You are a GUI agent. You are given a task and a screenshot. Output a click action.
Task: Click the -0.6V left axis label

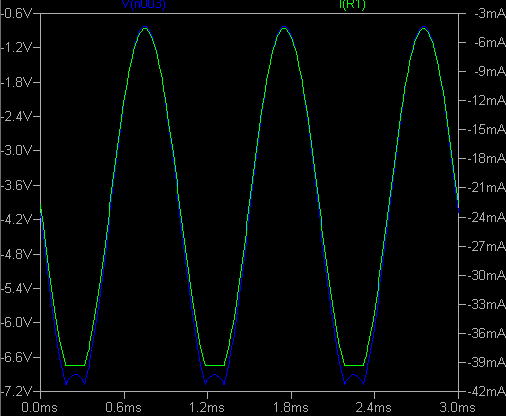[16, 14]
